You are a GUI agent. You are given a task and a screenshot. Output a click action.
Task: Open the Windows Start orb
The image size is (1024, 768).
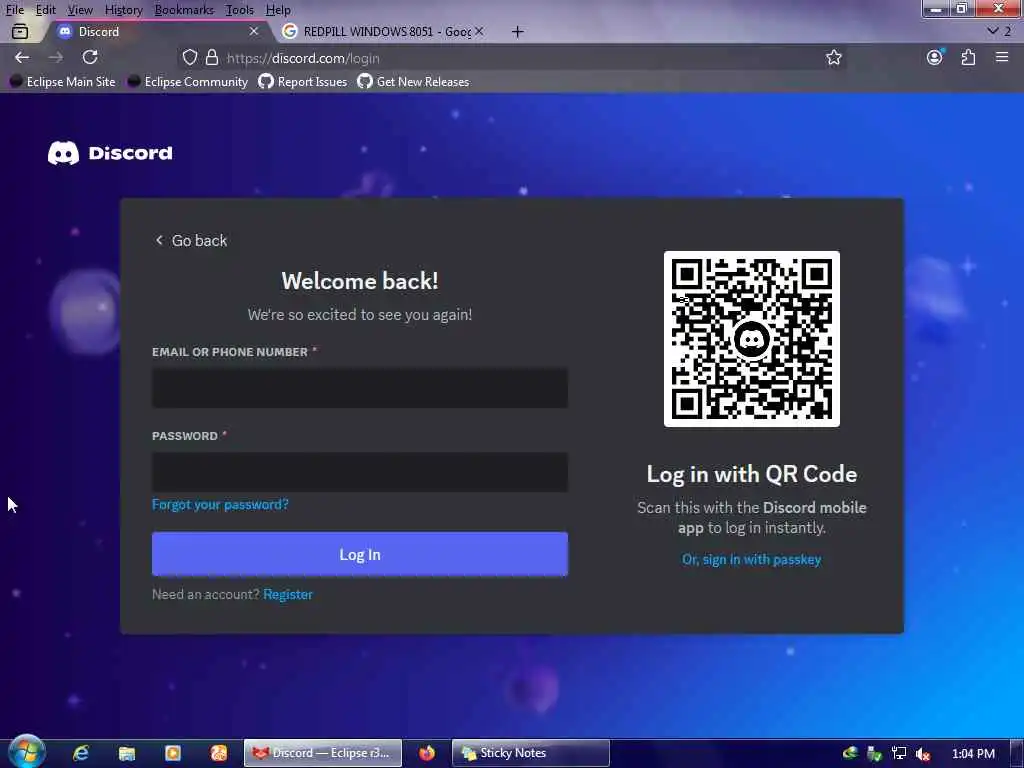tap(27, 752)
